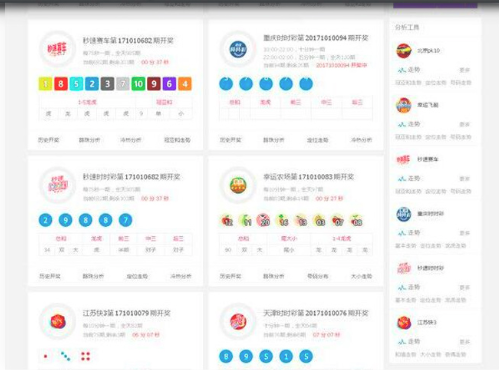Viewport: 499px width, 370px height.
Task: Click 更多 in the sidebar 江苏快3 section
Action: pyautogui.click(x=464, y=342)
